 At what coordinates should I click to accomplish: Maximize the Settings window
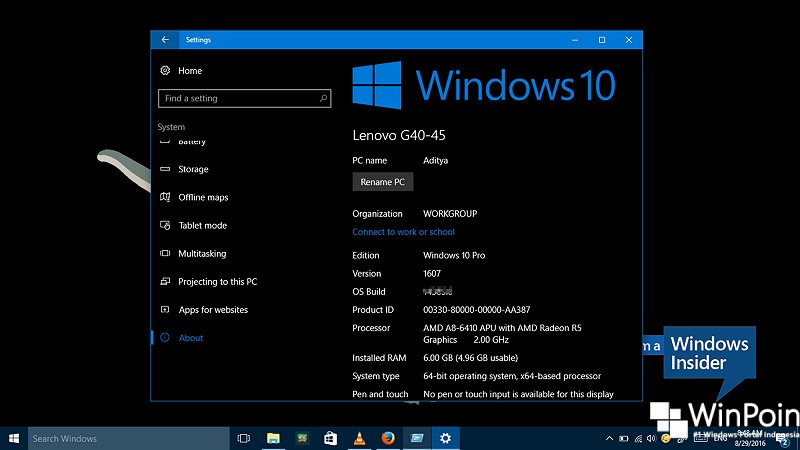[602, 40]
